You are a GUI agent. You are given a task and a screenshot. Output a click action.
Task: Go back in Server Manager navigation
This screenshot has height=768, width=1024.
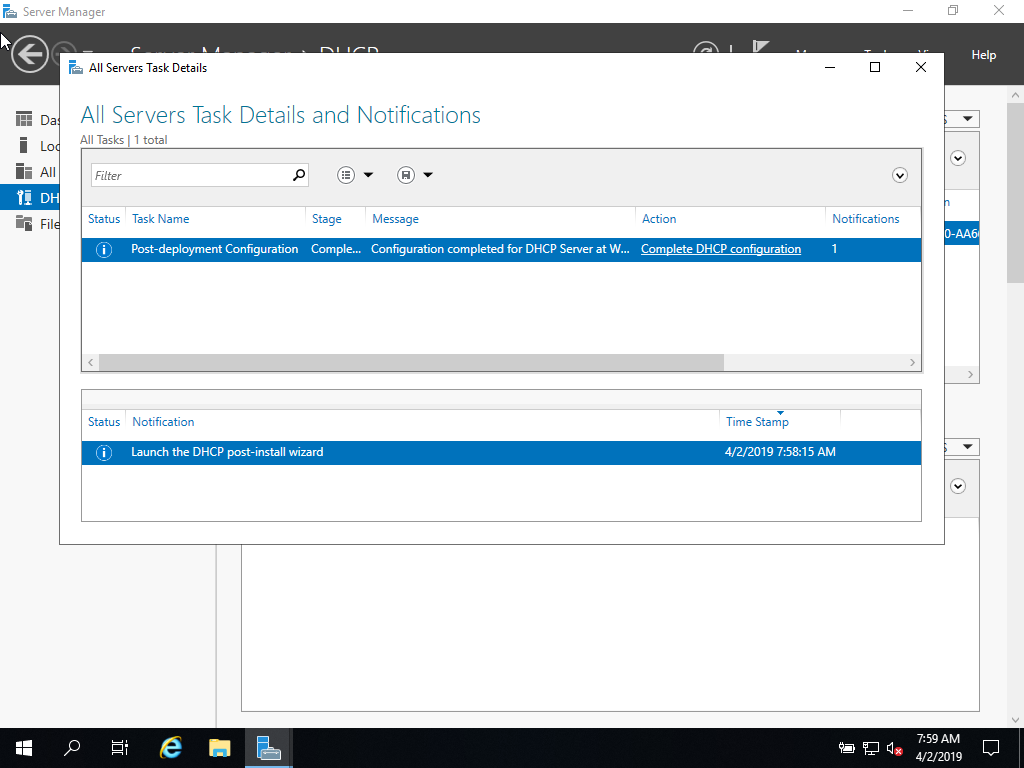29,54
